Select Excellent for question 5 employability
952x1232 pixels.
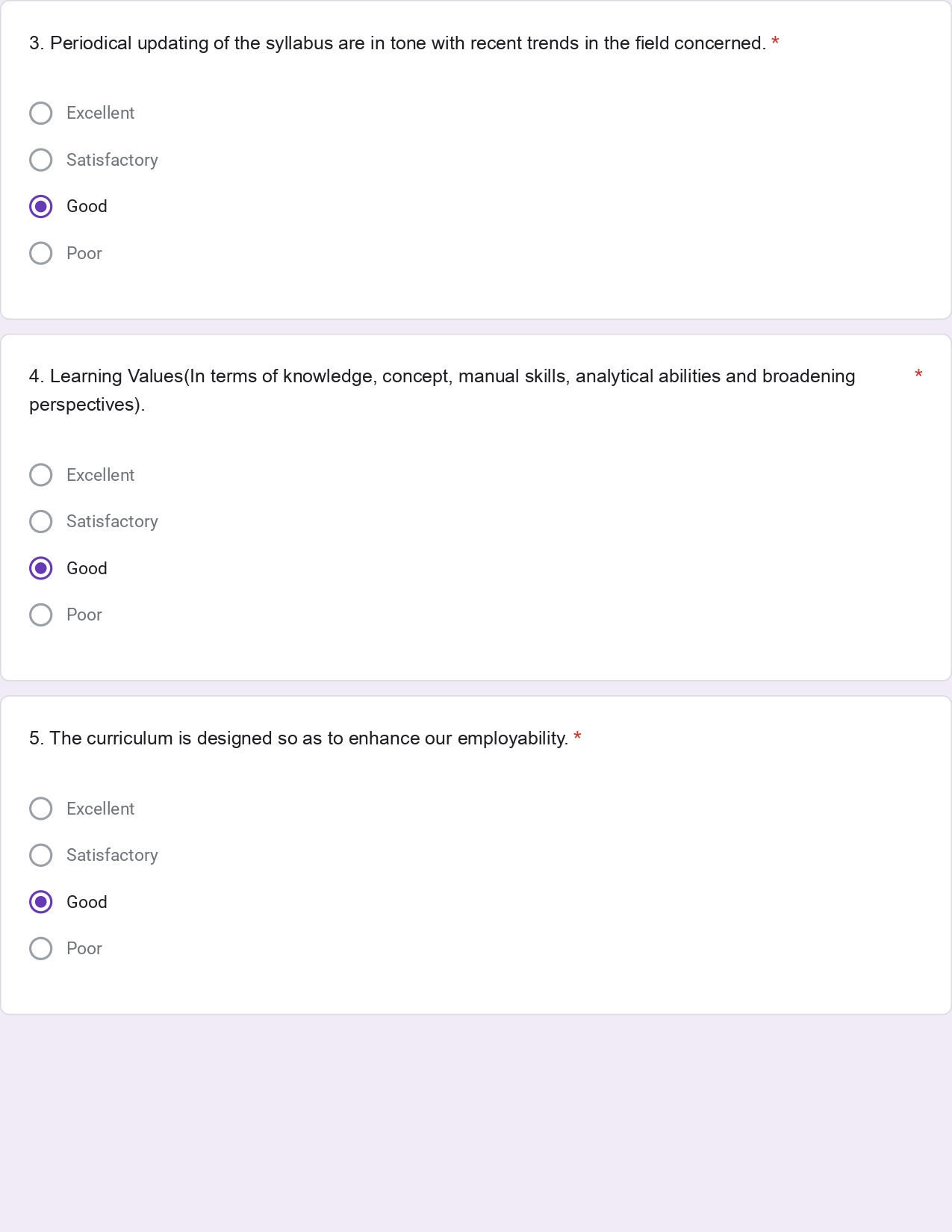[x=41, y=809]
